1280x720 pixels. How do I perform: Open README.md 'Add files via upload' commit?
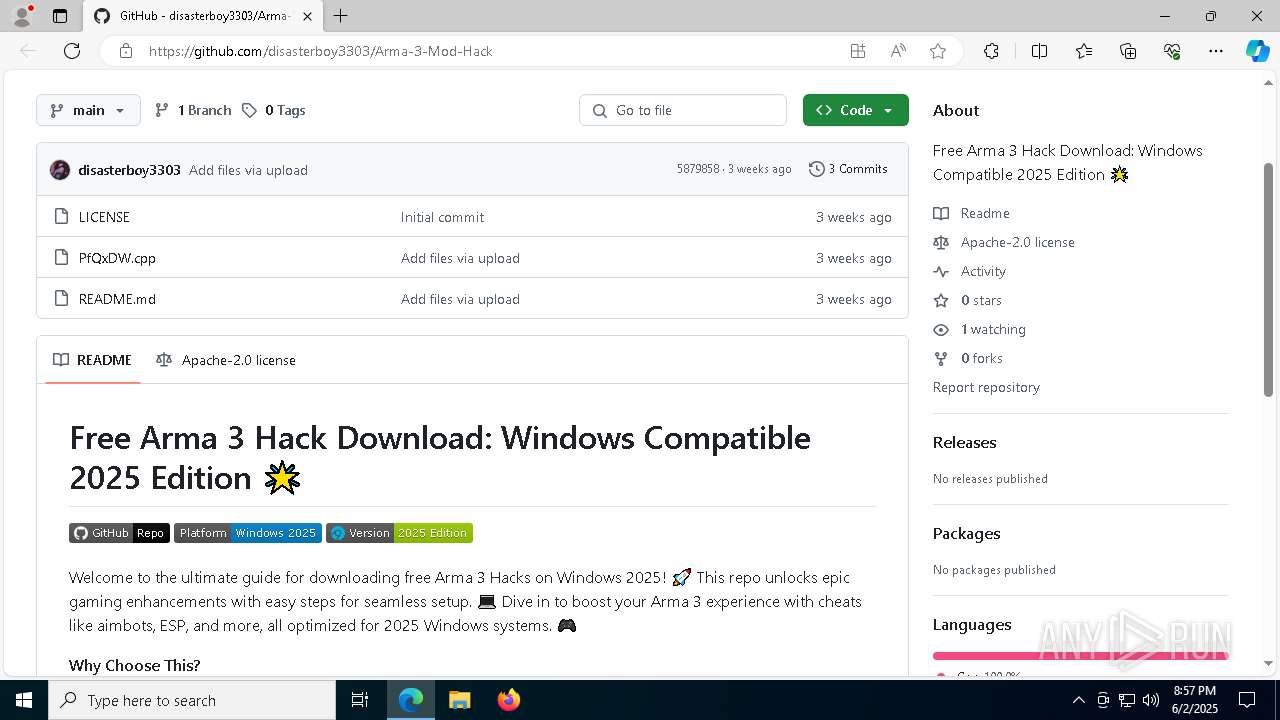pos(460,299)
